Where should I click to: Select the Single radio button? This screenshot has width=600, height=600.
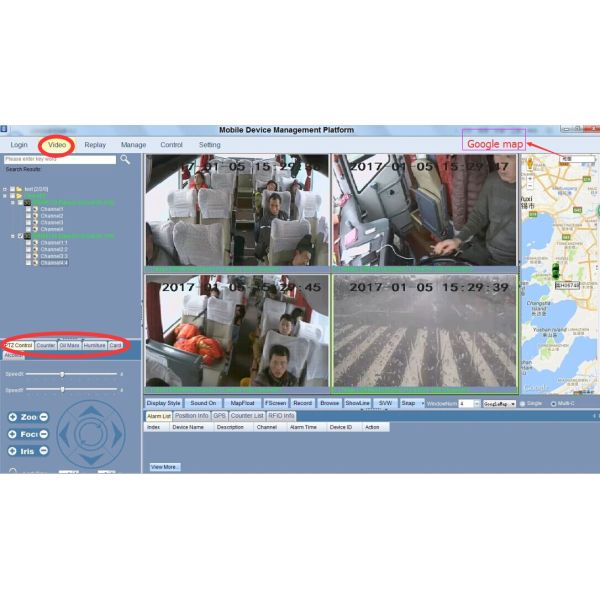[523, 403]
